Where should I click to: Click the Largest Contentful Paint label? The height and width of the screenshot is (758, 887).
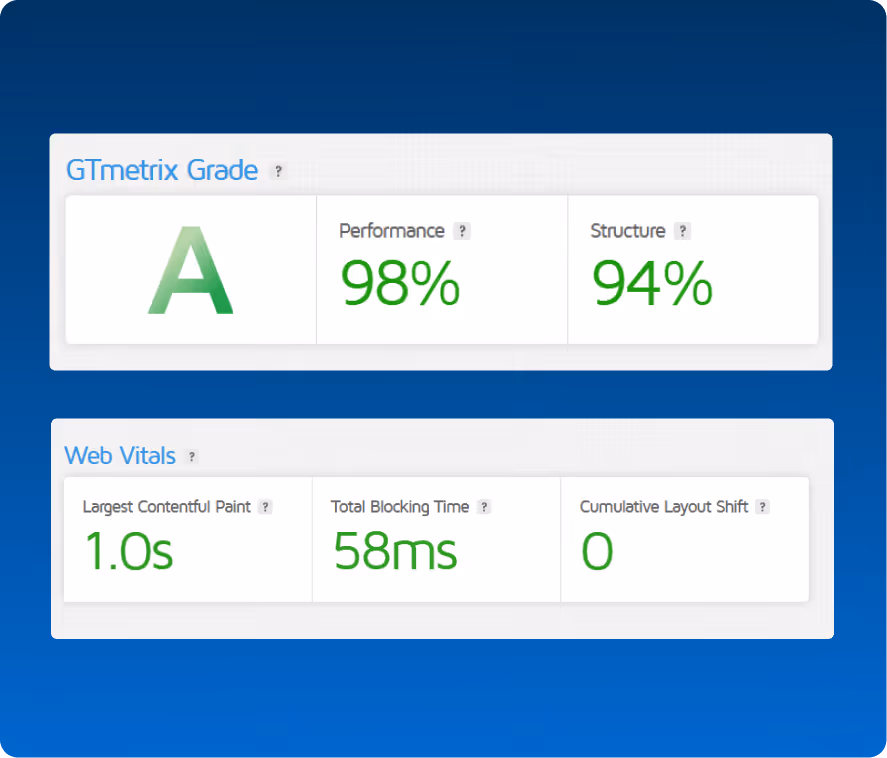pyautogui.click(x=166, y=507)
